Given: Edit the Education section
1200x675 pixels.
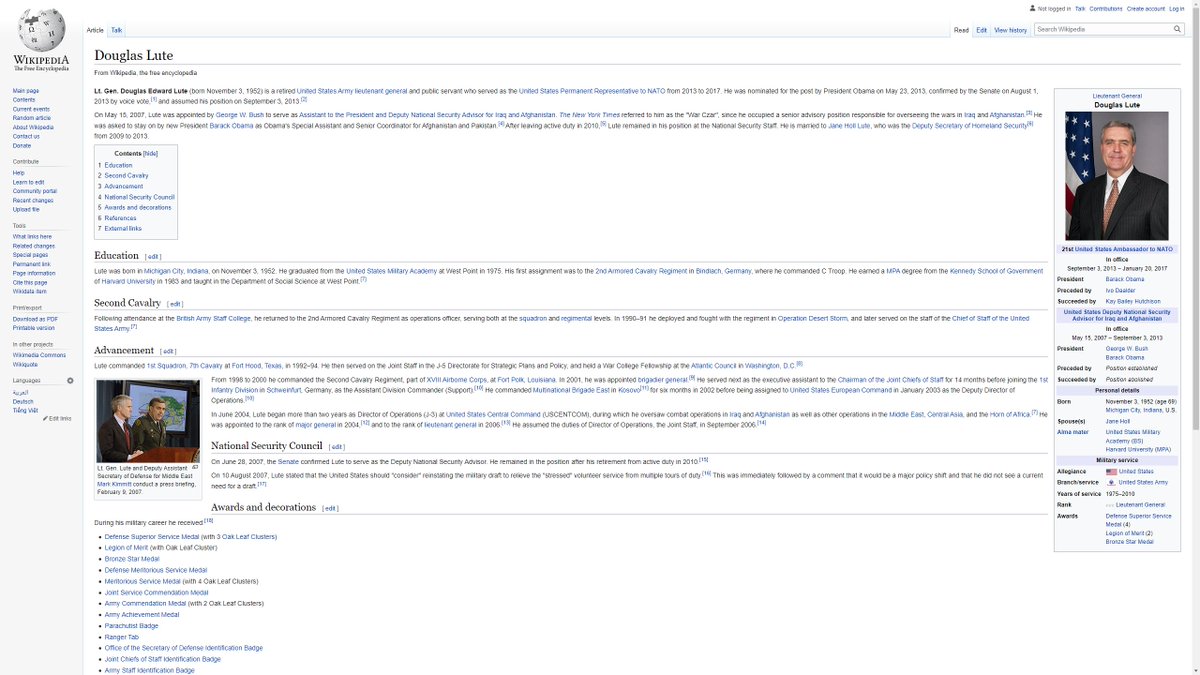Looking at the screenshot, I should tap(152, 257).
